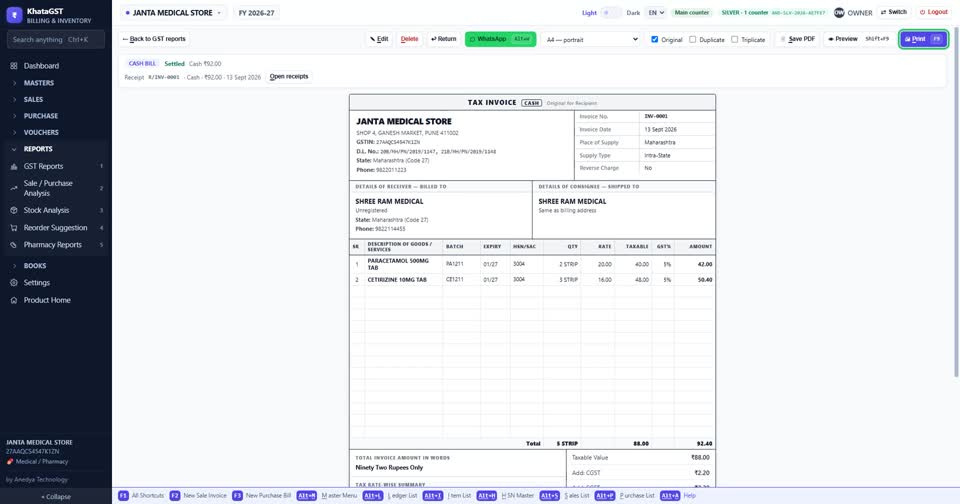Click the Alt+H HSN Master badge
This screenshot has width=960, height=504.
point(487,495)
